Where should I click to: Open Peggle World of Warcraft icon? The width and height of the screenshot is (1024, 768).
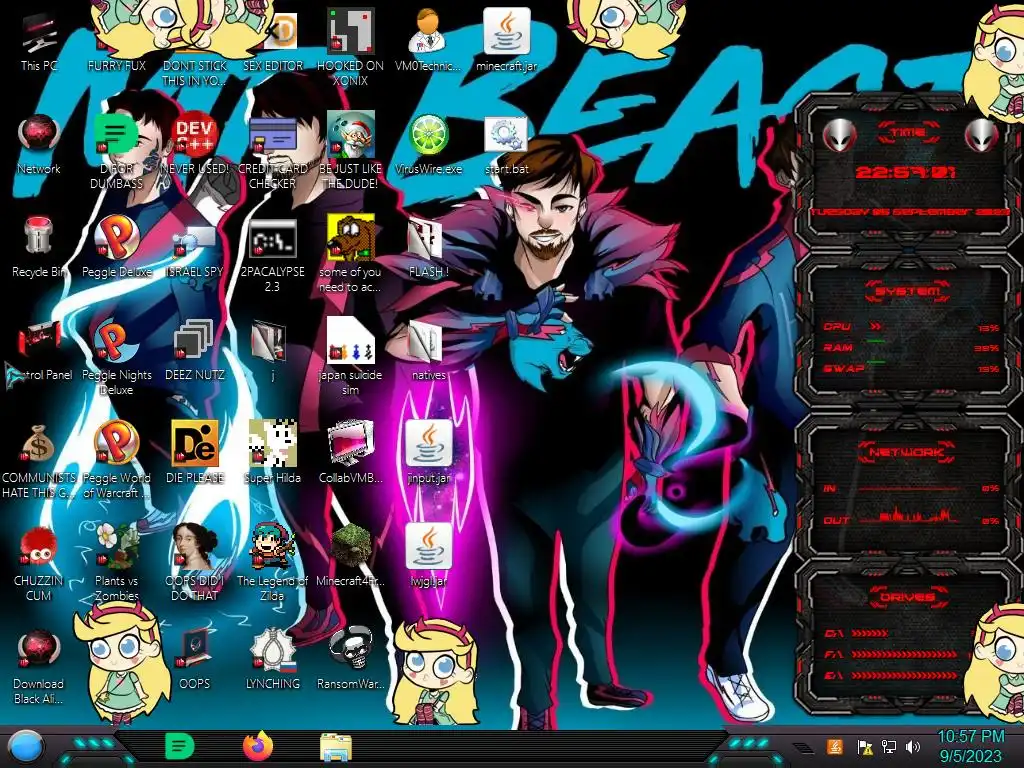click(117, 460)
